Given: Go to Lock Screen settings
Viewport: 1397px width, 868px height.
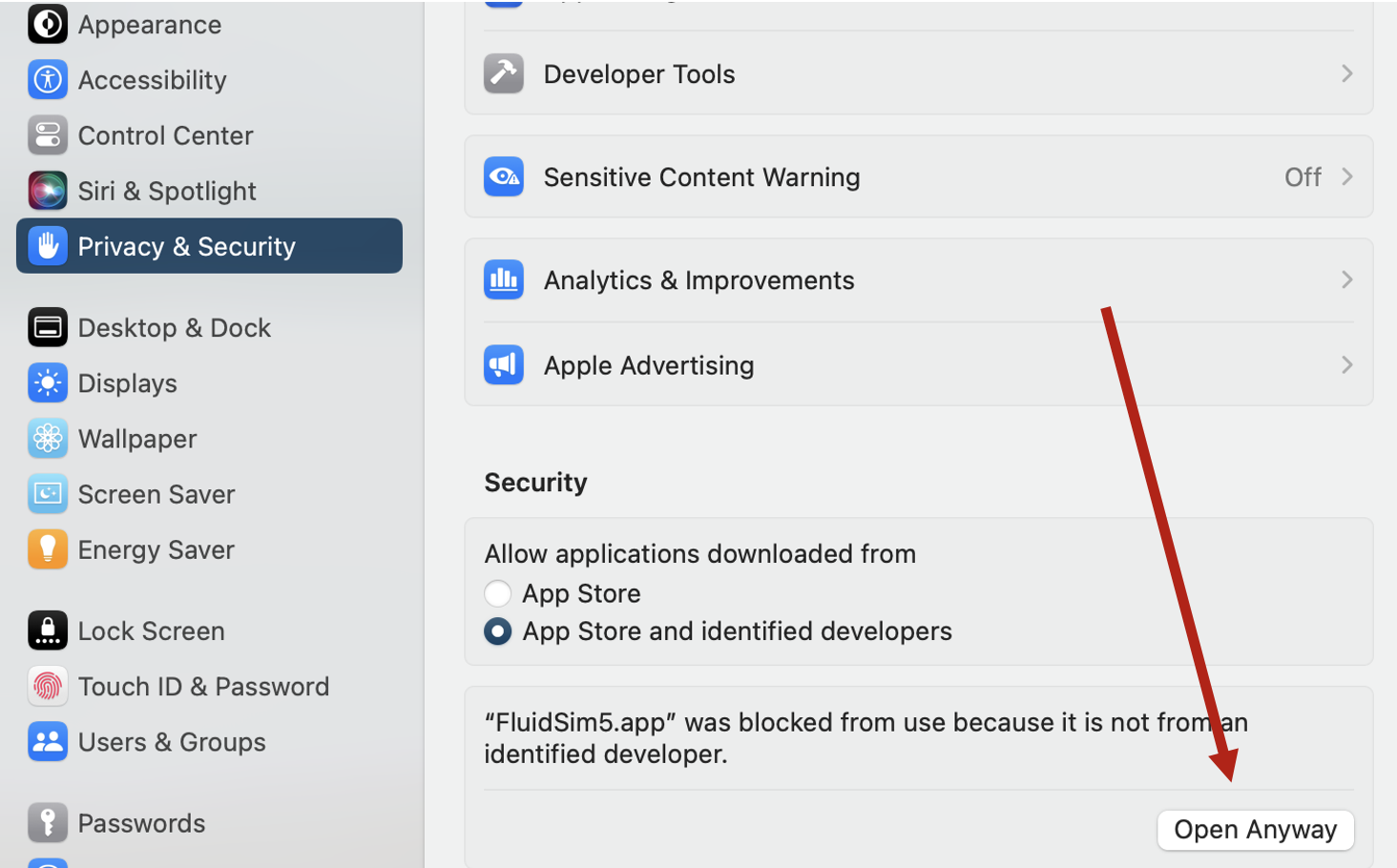Looking at the screenshot, I should point(151,631).
